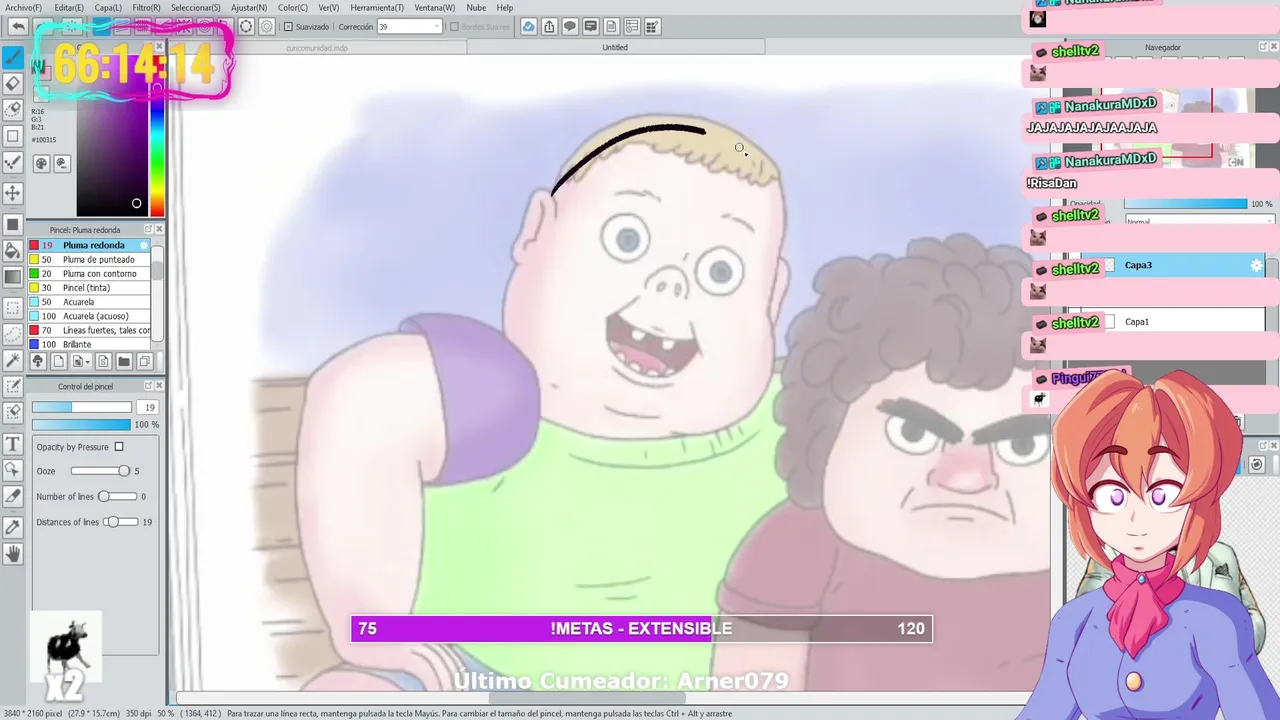1280x720 pixels.
Task: Select the rectangular Selection tool
Action: tap(13, 308)
